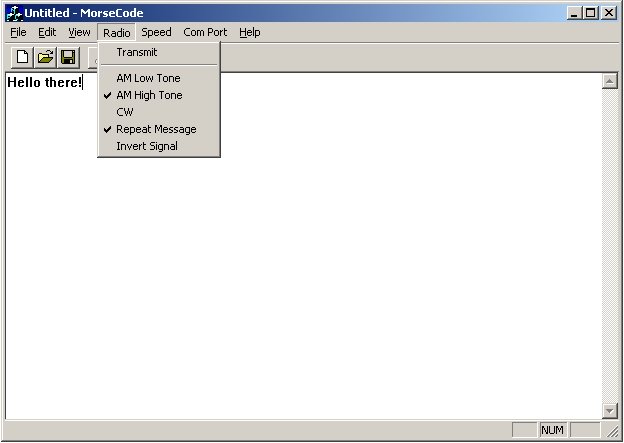Select AM Low Tone mode
Viewport: 624px width, 443px height.
pyautogui.click(x=148, y=78)
